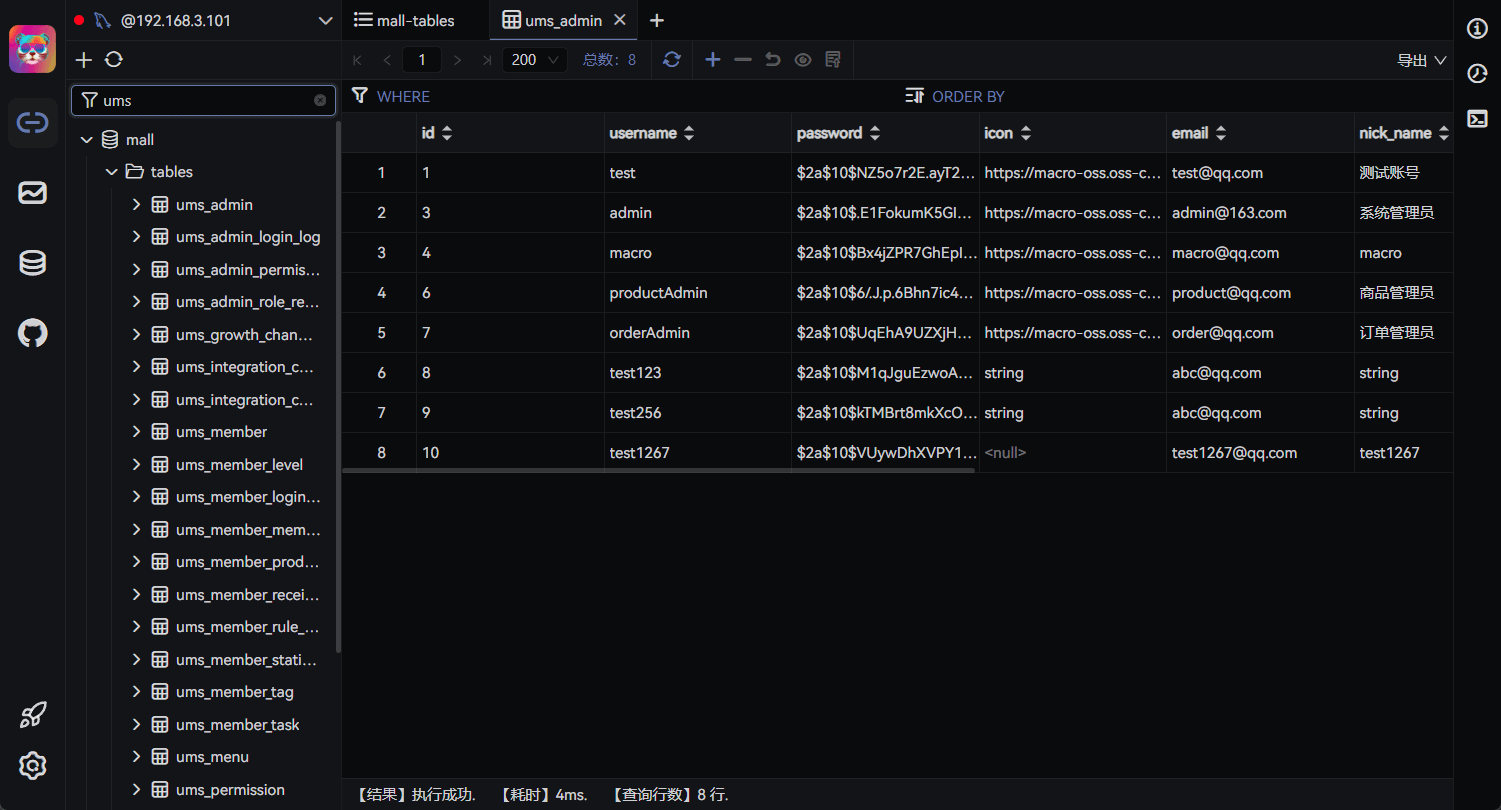Click the undo changes icon
1501x810 pixels.
(773, 60)
